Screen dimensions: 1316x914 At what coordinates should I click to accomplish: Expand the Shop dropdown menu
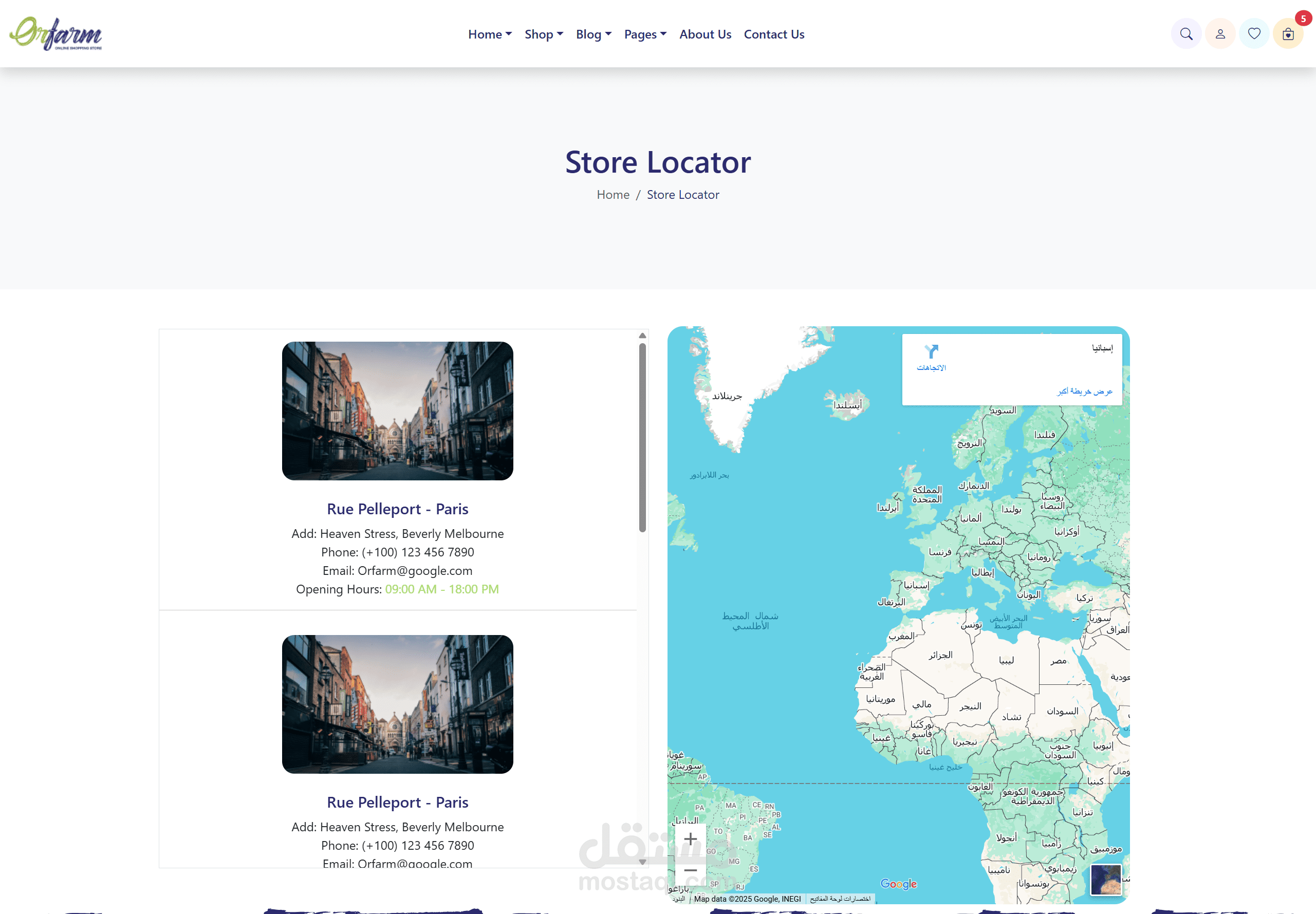pos(544,34)
